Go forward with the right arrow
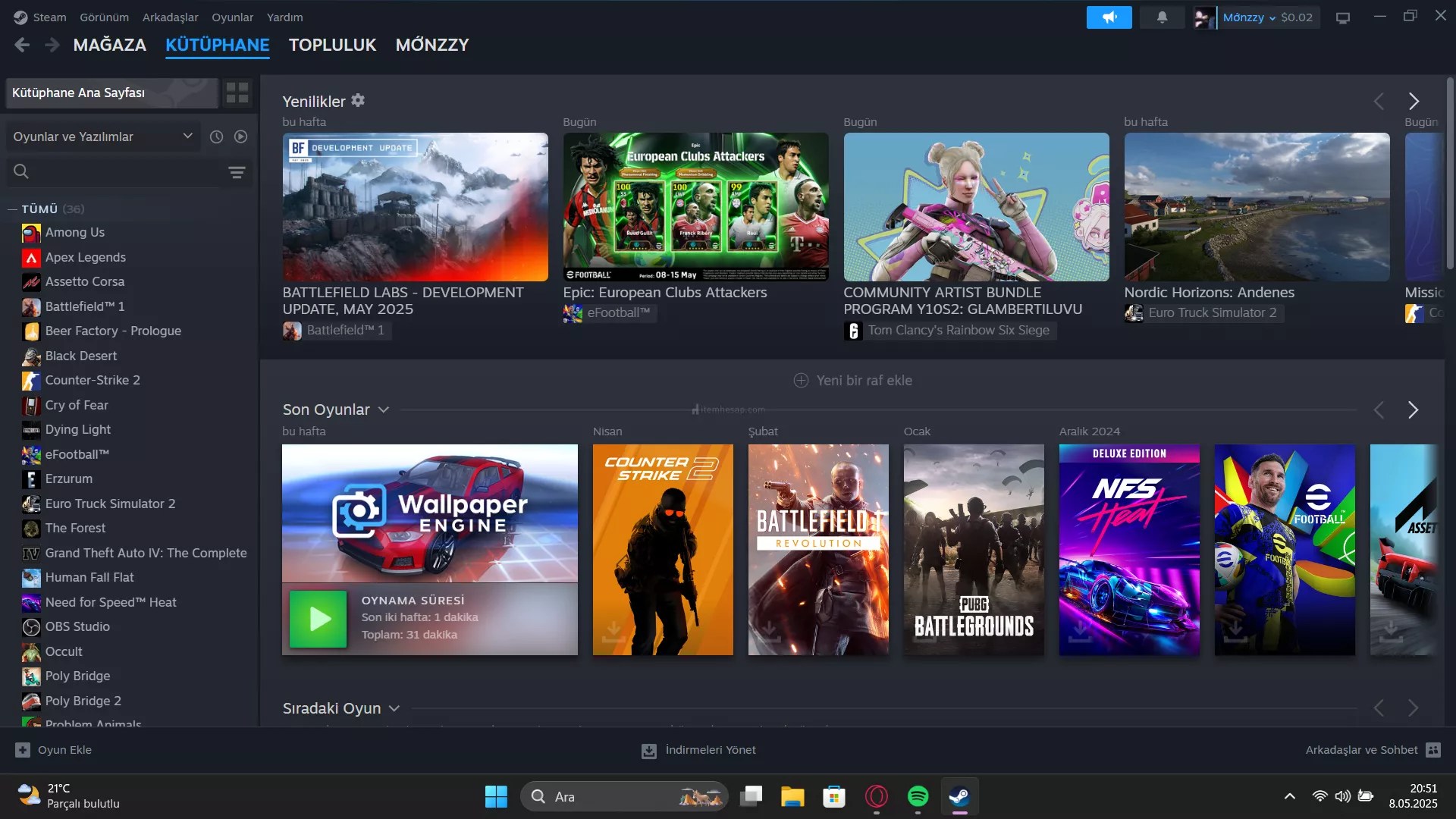The height and width of the screenshot is (819, 1456). pyautogui.click(x=52, y=45)
